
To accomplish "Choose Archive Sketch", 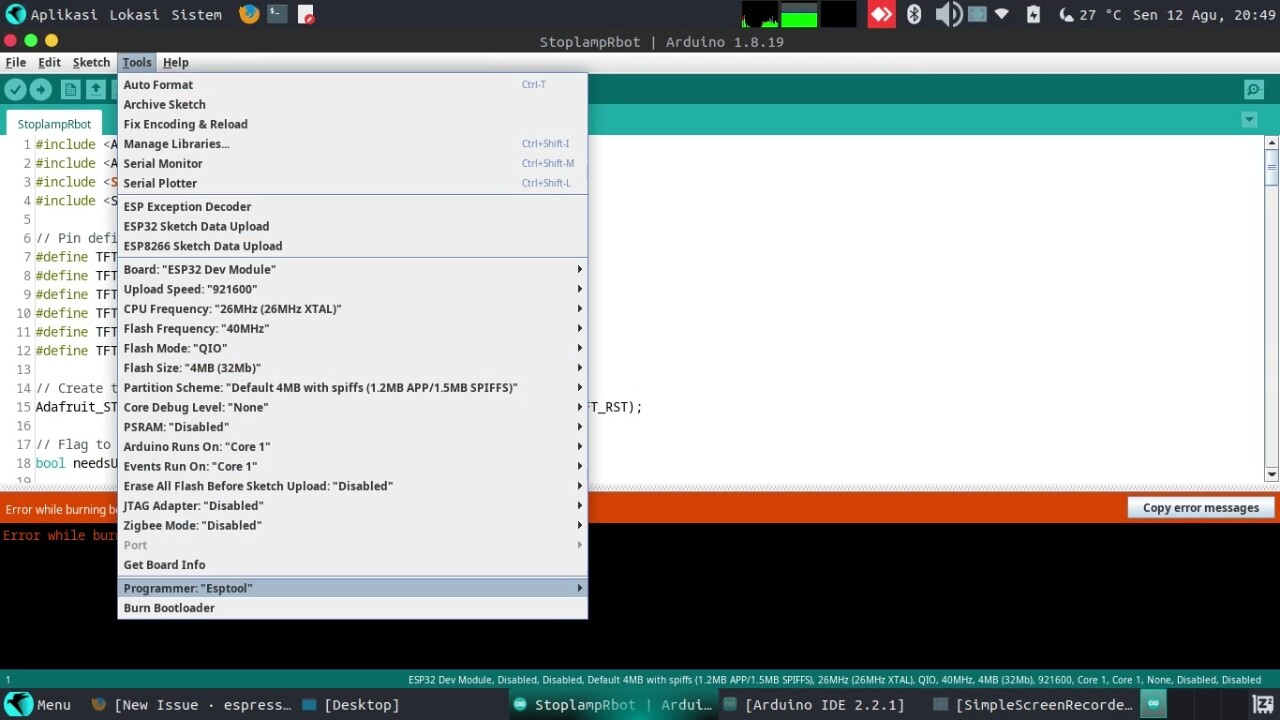I will [352, 104].
